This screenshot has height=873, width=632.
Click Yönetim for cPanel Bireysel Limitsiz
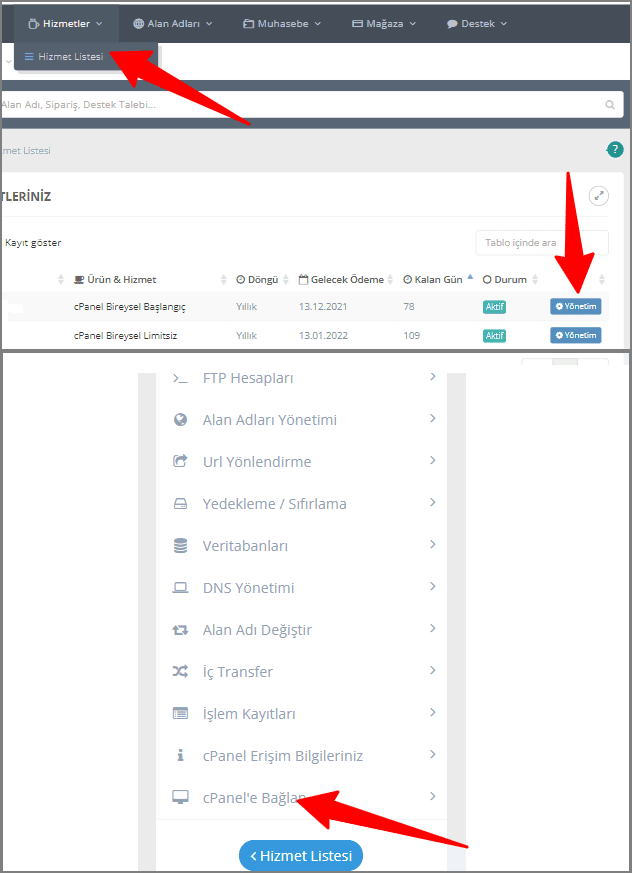point(576,335)
